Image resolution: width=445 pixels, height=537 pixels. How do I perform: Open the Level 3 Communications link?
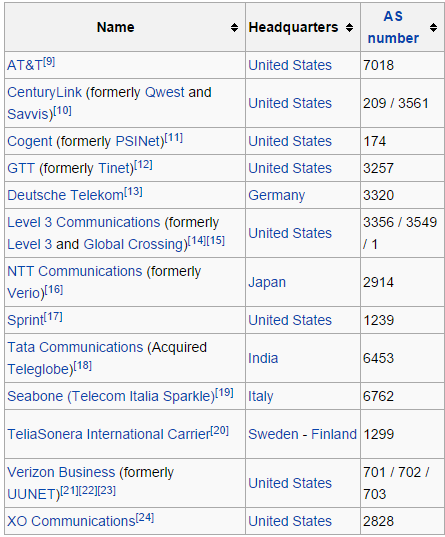point(84,222)
